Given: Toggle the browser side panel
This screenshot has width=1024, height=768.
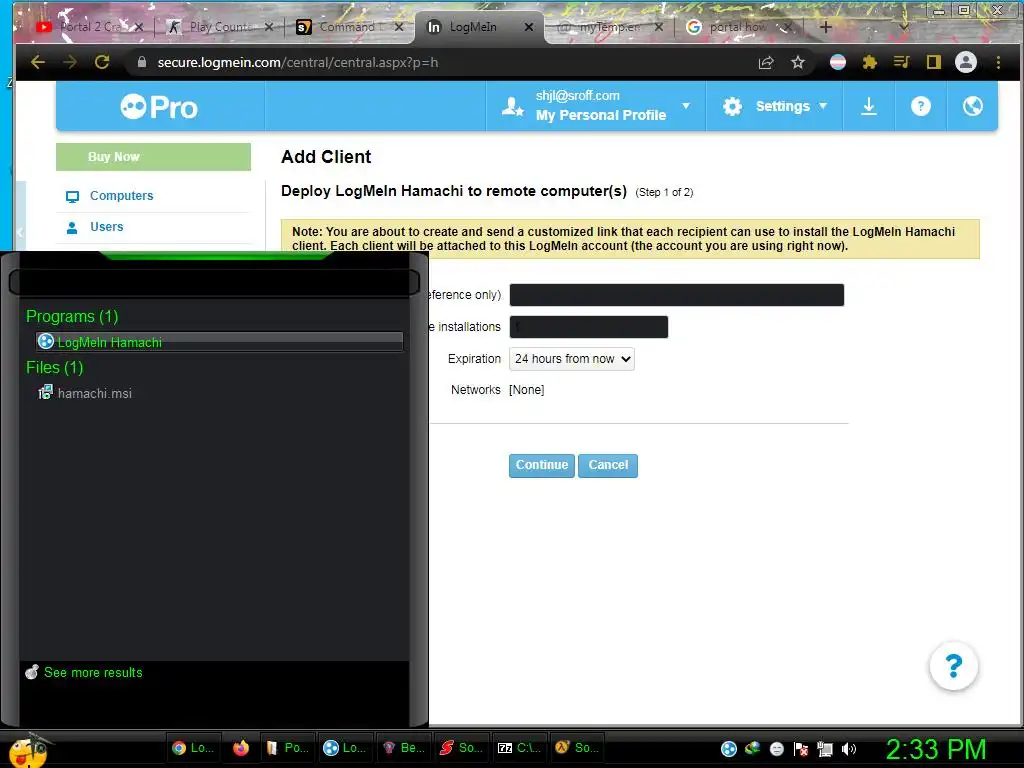Looking at the screenshot, I should click(934, 62).
